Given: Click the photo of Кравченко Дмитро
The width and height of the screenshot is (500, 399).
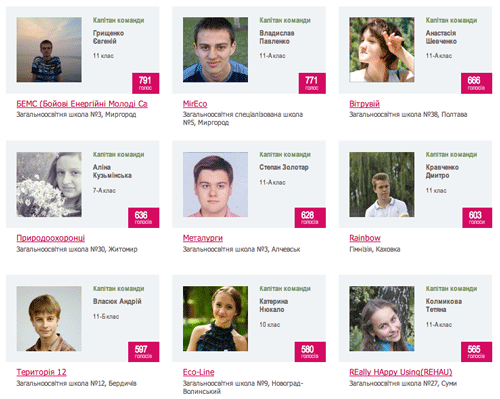Looking at the screenshot, I should click(382, 184).
